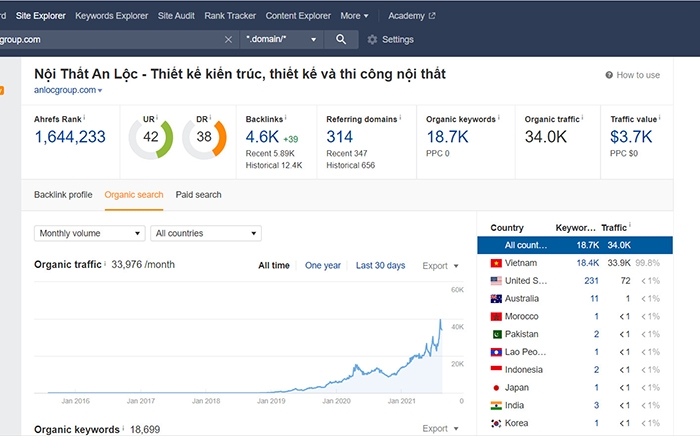
Task: Click info icon beside Backlinks
Action: pos(286,117)
